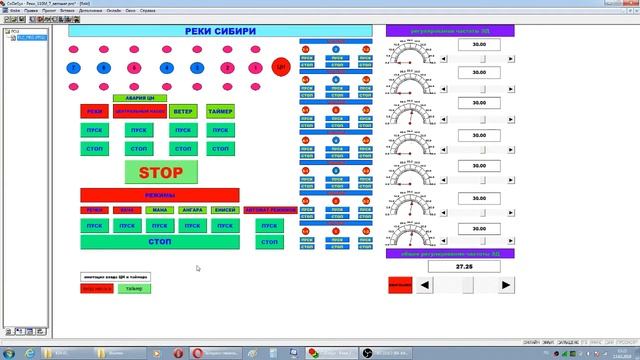Start the ЕНИСЕЙ mode with ПУСК
Viewport: 640px width, 360px height.
(x=225, y=226)
